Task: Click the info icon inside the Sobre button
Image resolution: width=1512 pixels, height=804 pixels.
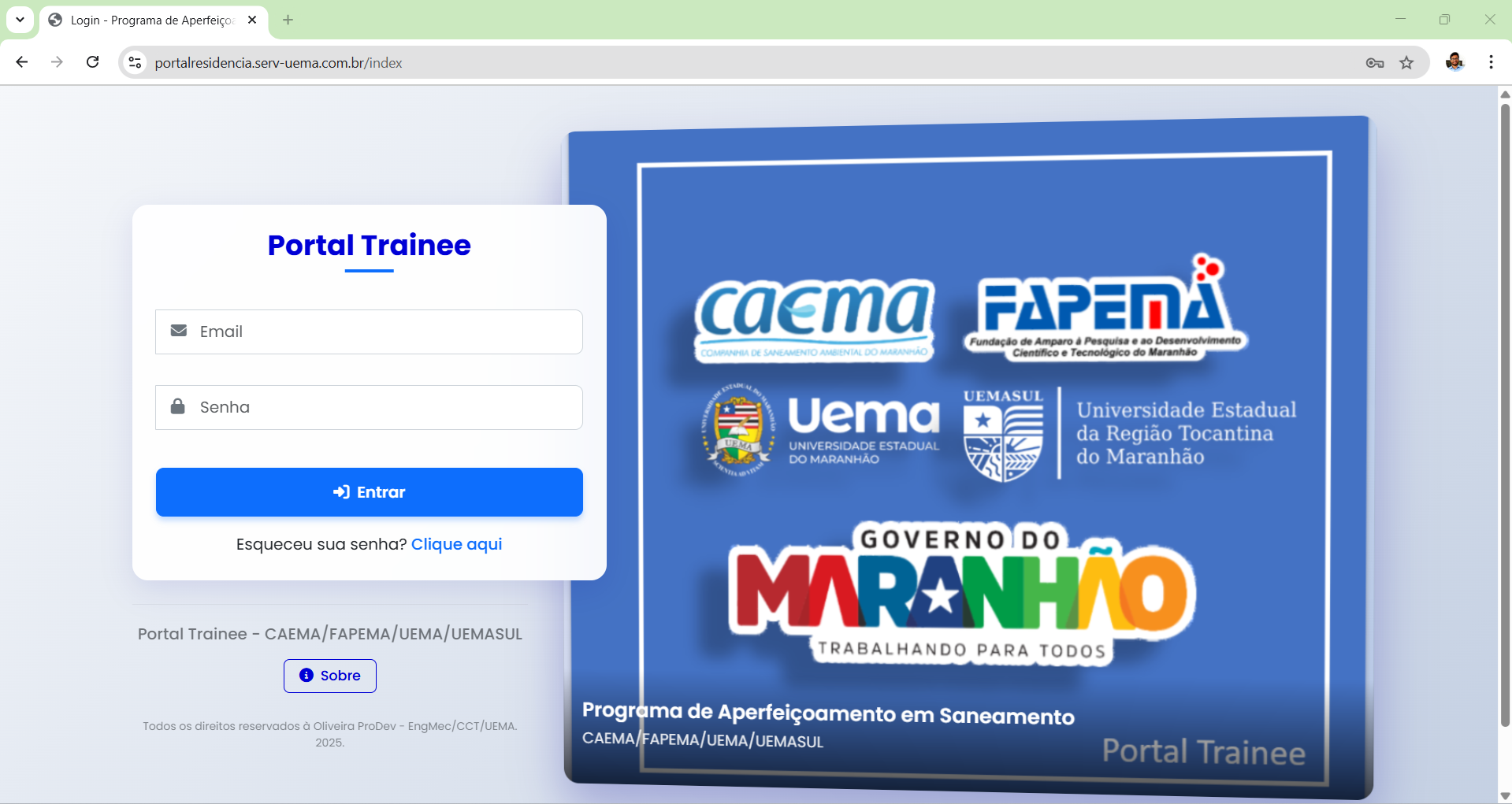Action: (x=306, y=675)
